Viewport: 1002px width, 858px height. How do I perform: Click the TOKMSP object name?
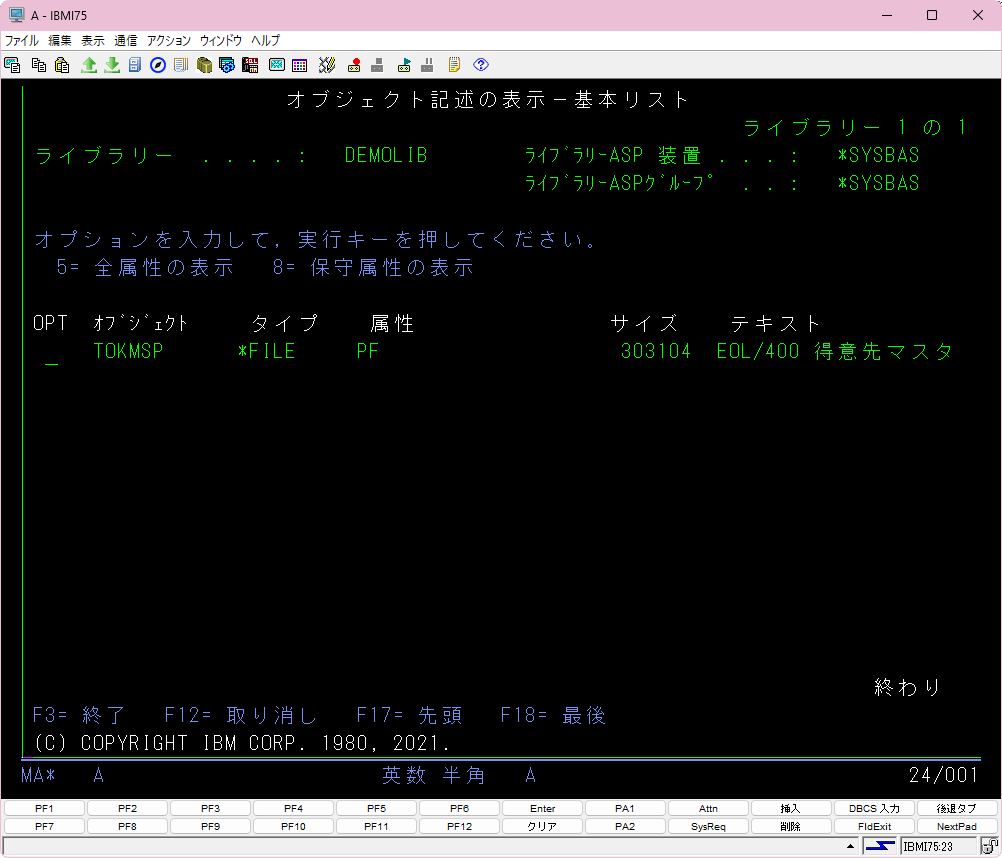[128, 351]
